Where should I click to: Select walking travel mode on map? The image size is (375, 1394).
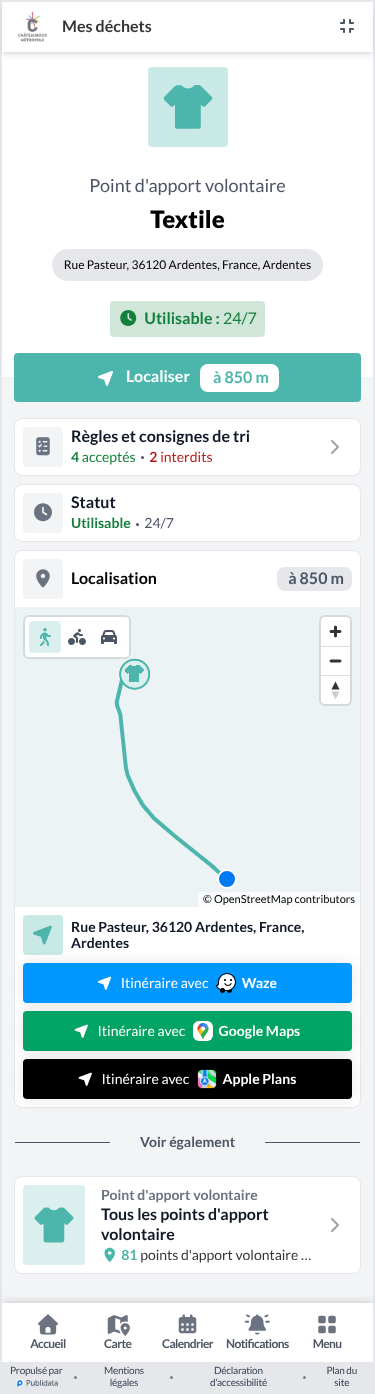tap(44, 637)
